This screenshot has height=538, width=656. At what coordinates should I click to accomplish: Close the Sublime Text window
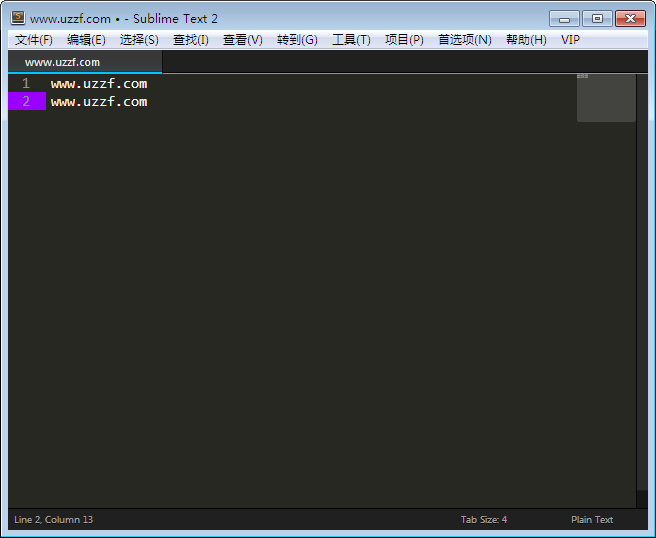point(630,19)
